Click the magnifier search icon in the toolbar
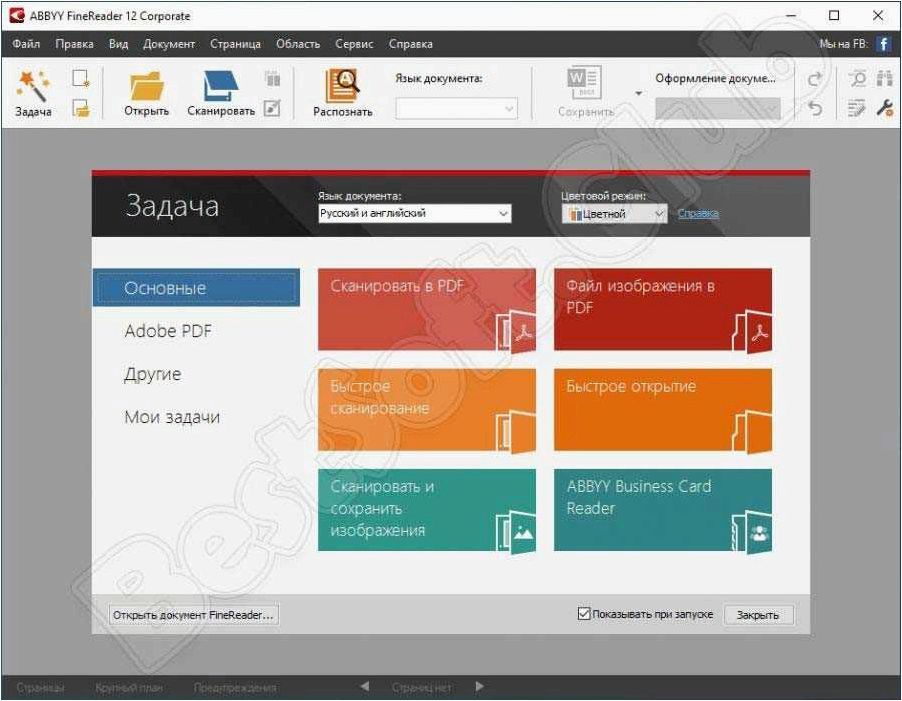Image resolution: width=902 pixels, height=701 pixels. pos(858,79)
